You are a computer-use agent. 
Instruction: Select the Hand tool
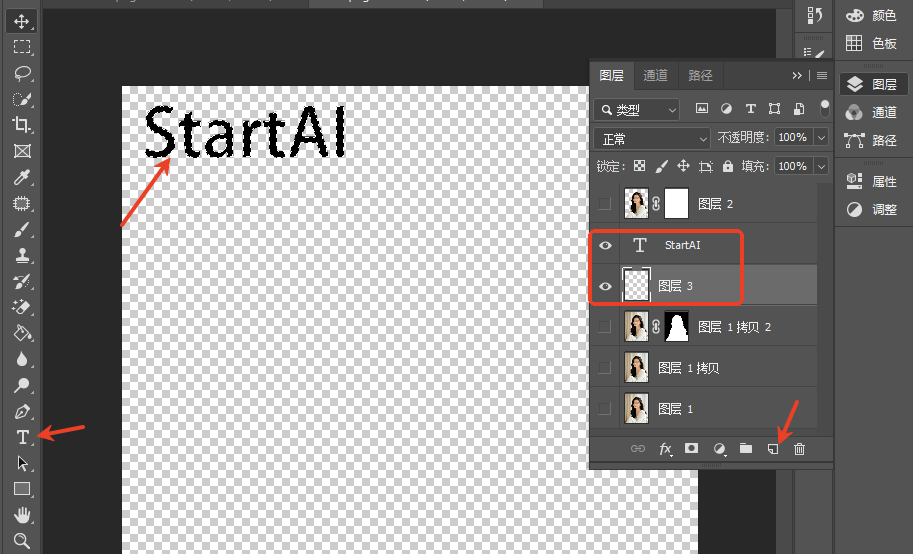tap(22, 515)
